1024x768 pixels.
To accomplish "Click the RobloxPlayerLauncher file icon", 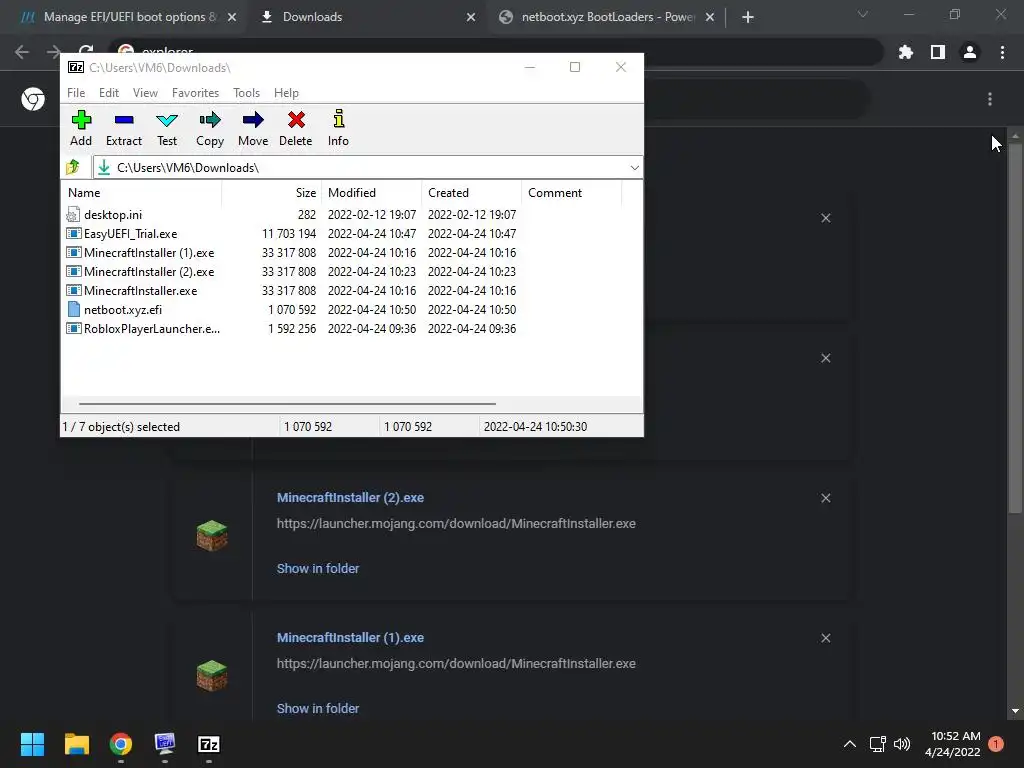I will [74, 328].
